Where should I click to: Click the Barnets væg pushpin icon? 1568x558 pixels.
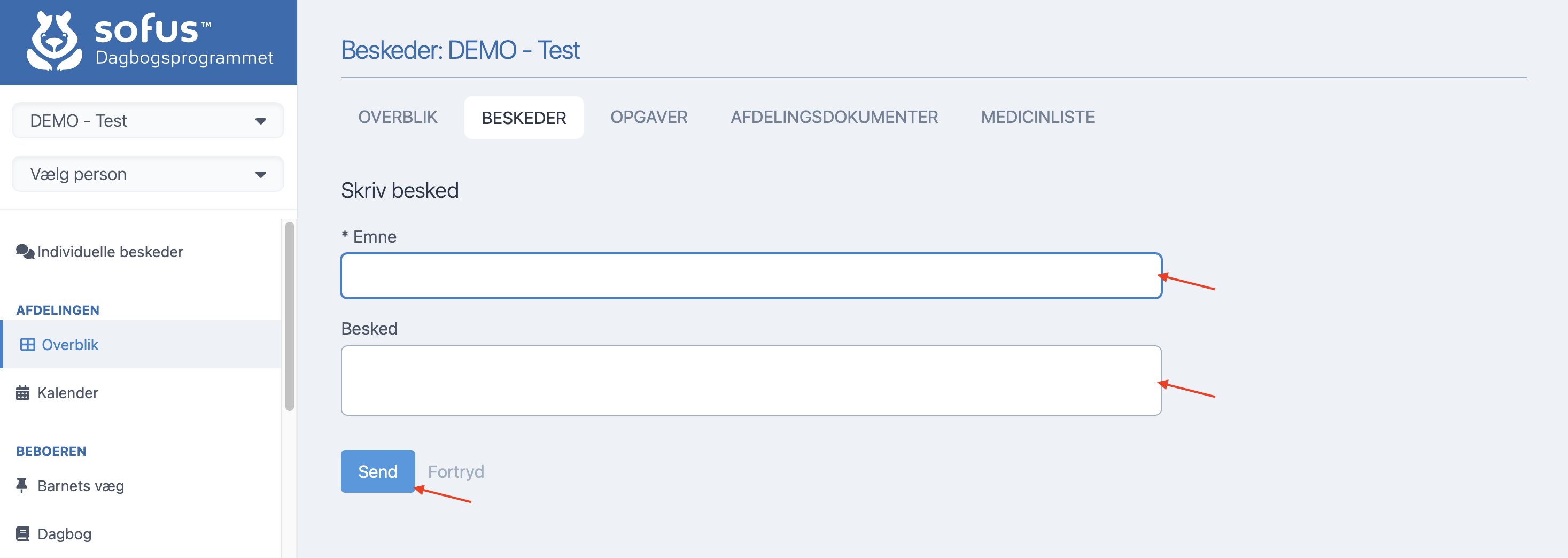coord(22,485)
